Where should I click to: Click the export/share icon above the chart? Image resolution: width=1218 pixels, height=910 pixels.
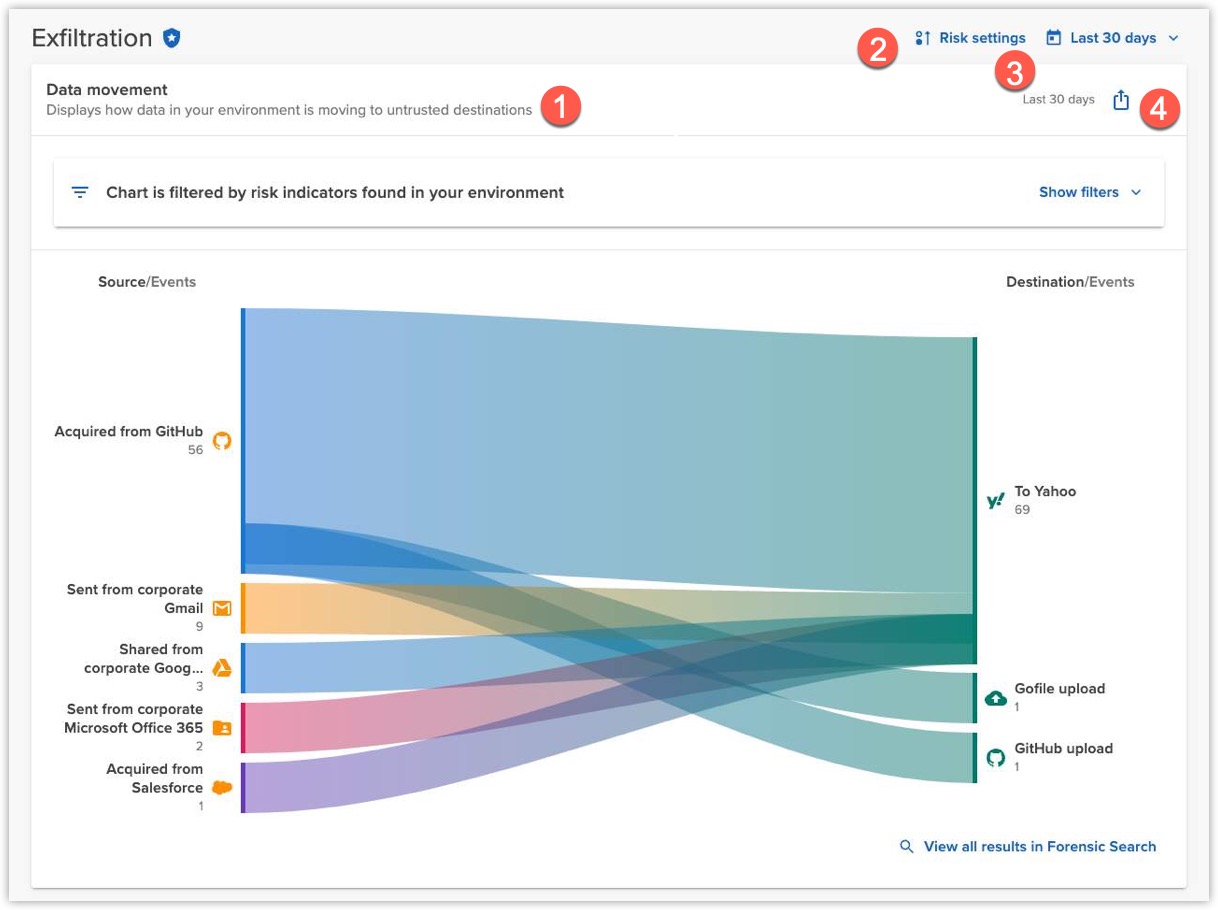pos(1121,99)
